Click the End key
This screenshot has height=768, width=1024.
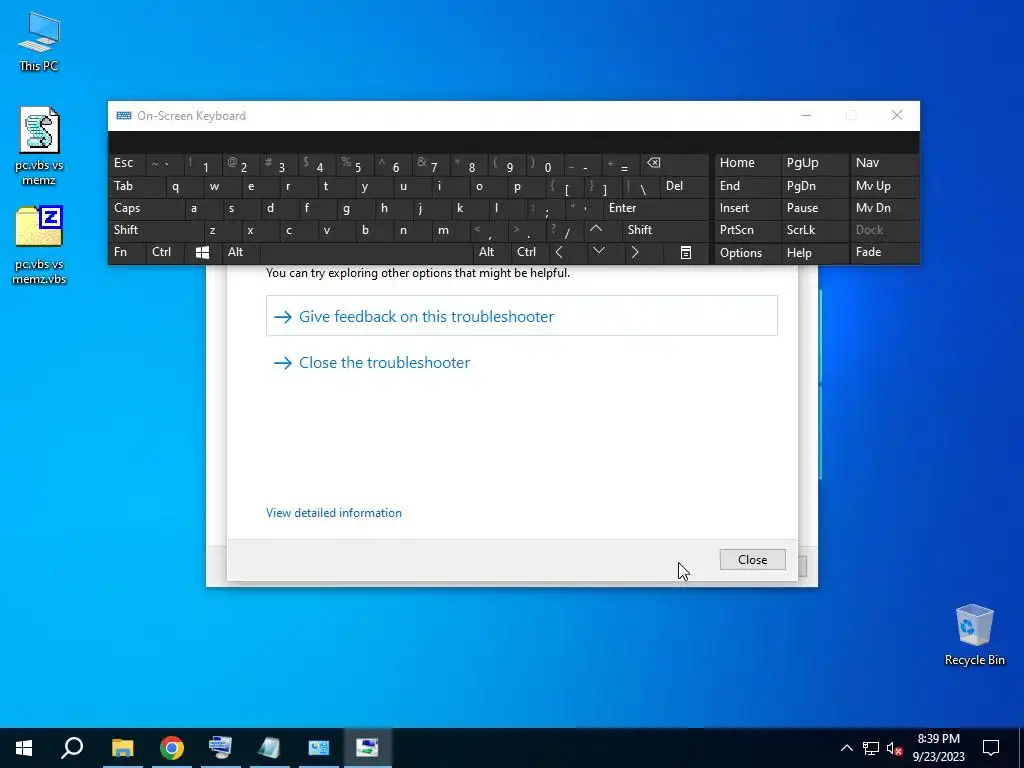[x=746, y=186]
